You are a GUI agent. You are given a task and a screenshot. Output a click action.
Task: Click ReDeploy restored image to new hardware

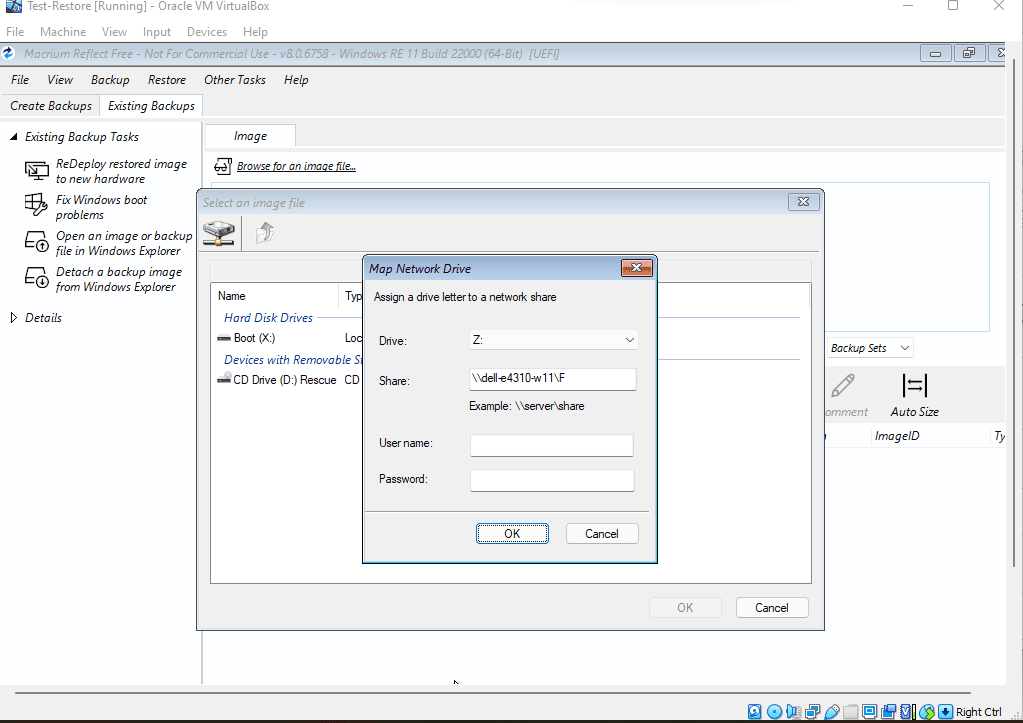point(121,171)
